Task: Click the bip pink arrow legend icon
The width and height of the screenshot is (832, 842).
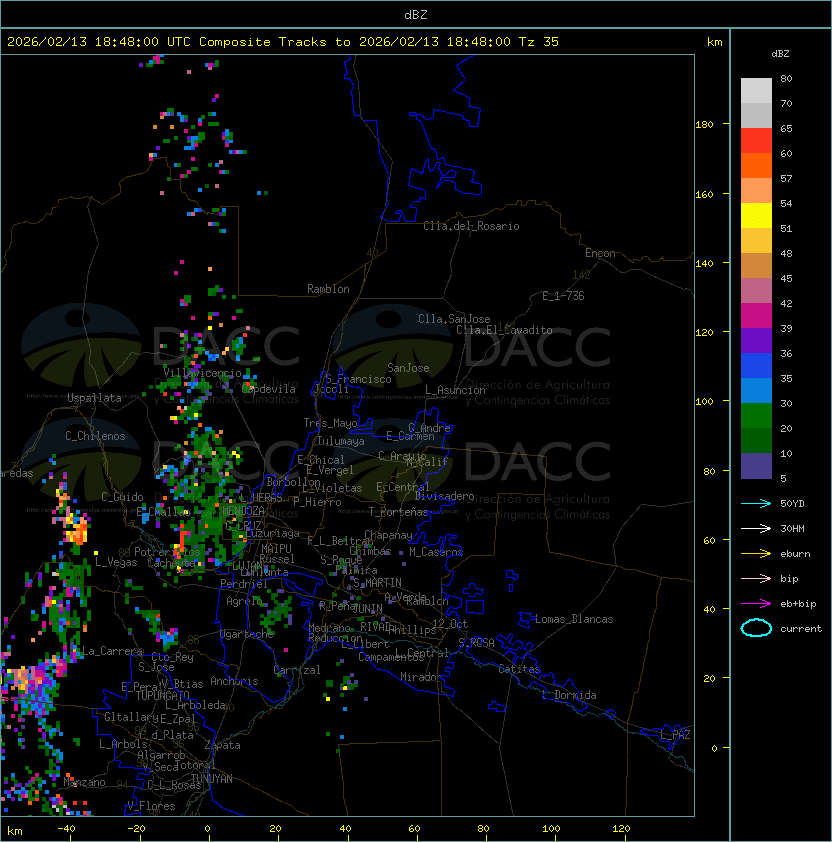Action: point(756,578)
